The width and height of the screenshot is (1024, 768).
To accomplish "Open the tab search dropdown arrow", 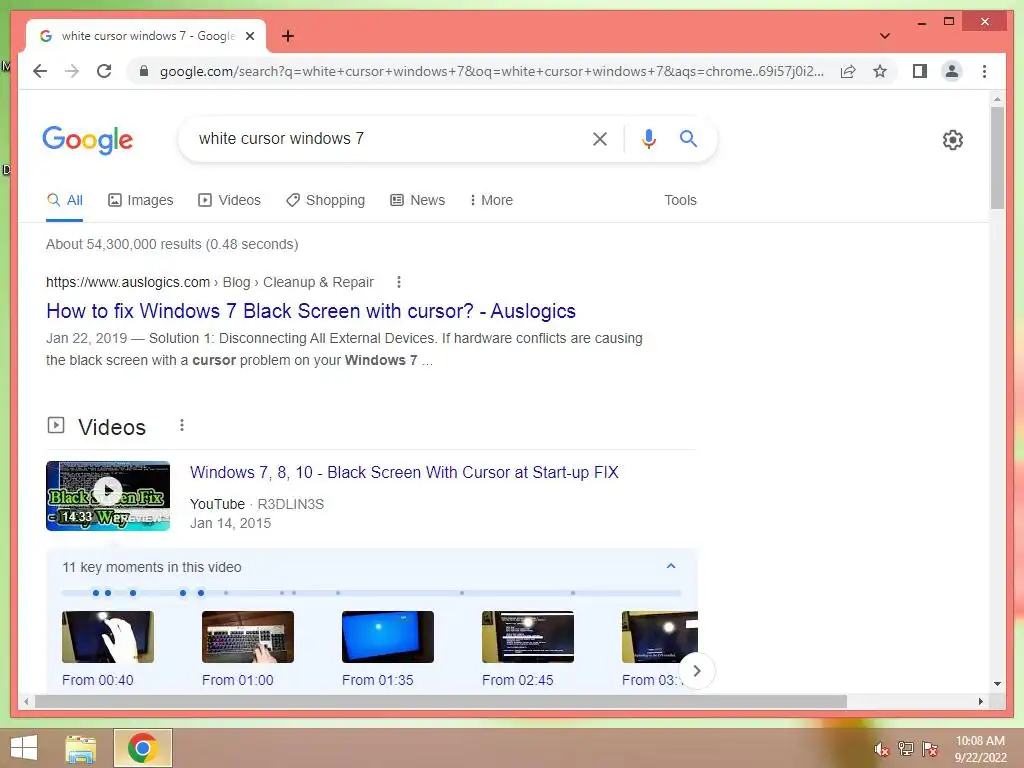I will (884, 36).
